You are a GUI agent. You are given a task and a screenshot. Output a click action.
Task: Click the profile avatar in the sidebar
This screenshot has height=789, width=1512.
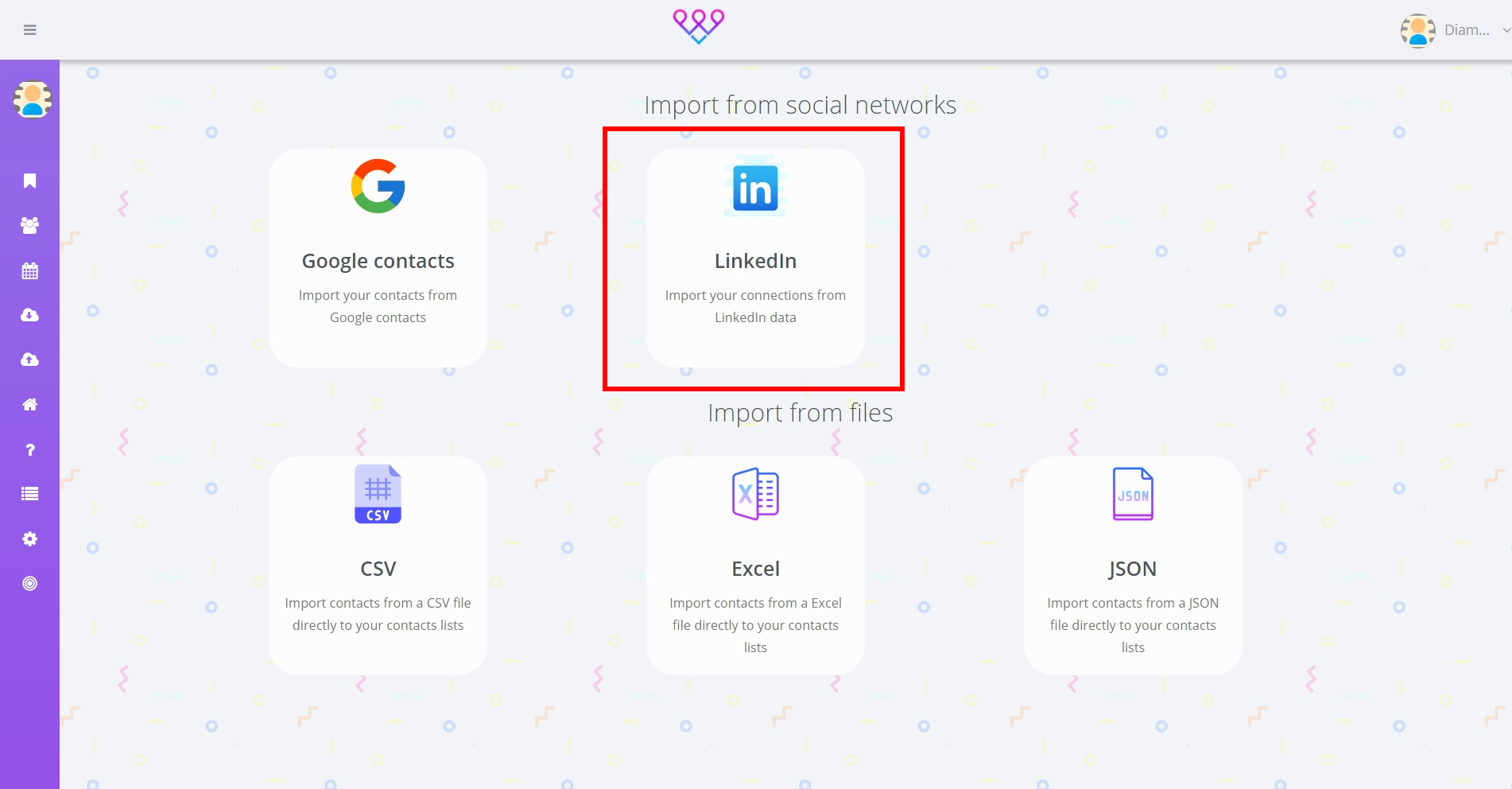[32, 99]
